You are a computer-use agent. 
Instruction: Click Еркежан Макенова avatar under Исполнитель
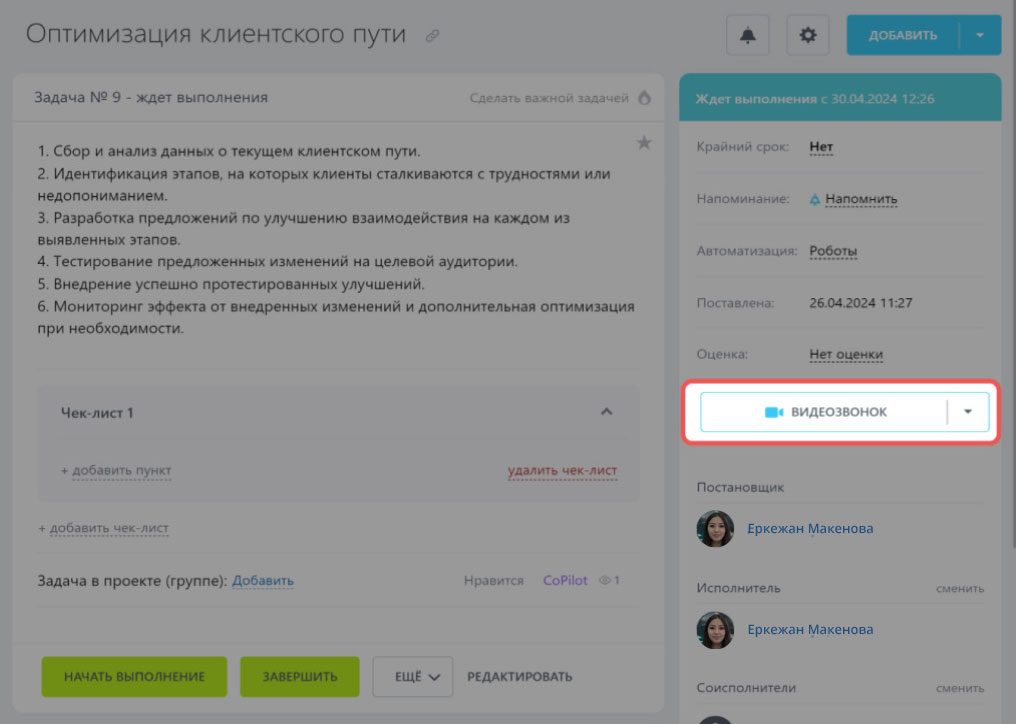pyautogui.click(x=715, y=629)
